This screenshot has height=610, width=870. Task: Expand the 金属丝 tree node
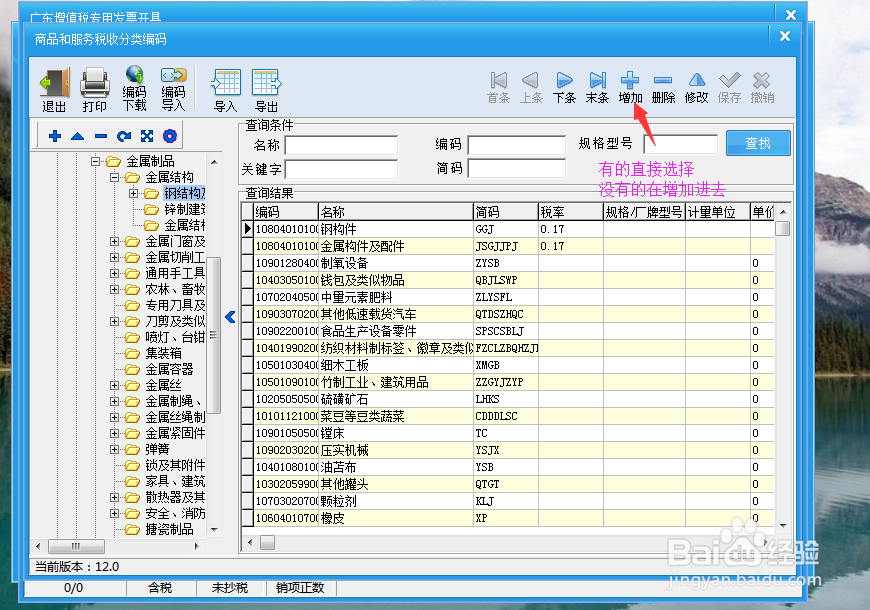114,385
